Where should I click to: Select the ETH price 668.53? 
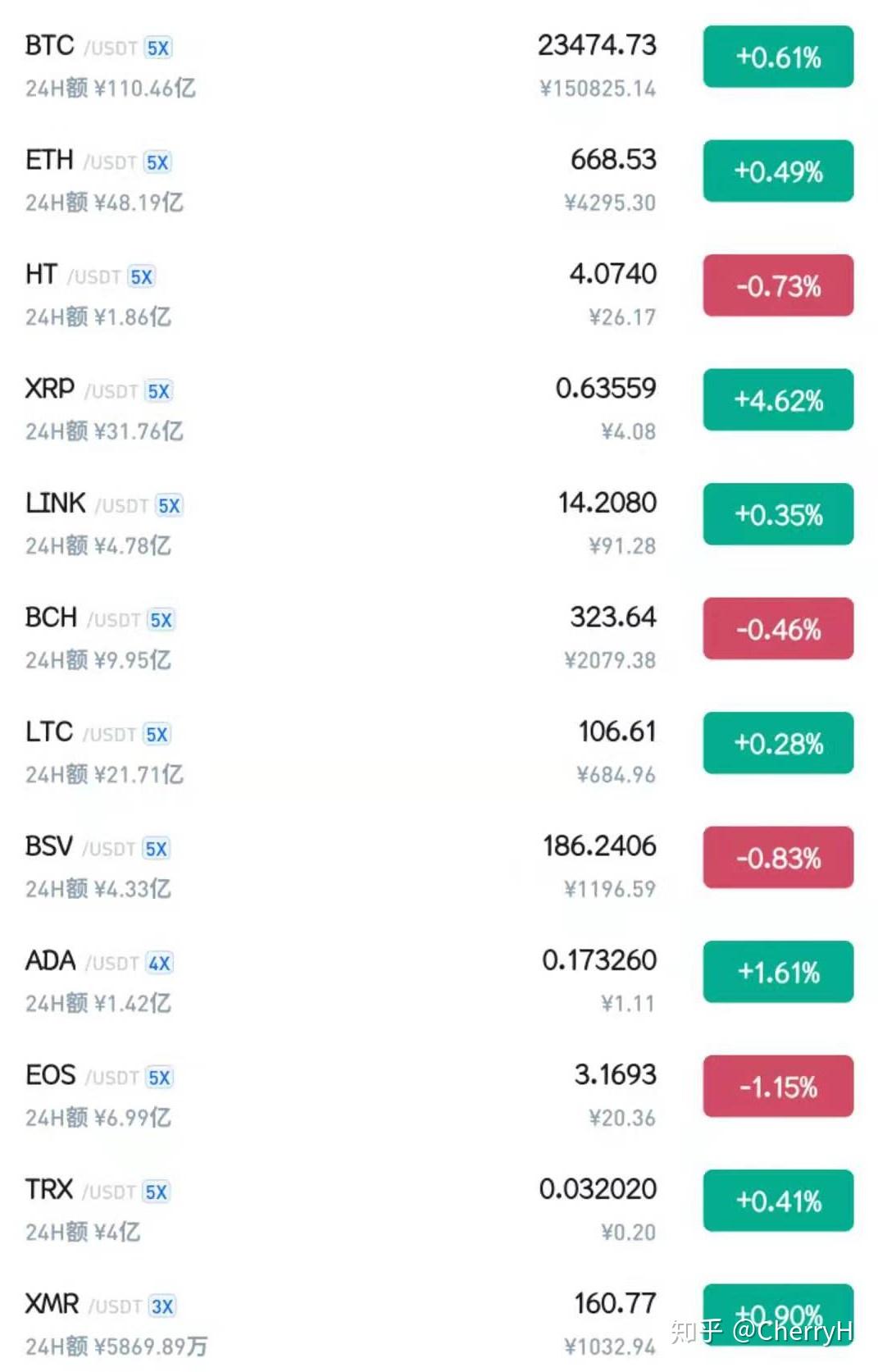click(x=613, y=159)
